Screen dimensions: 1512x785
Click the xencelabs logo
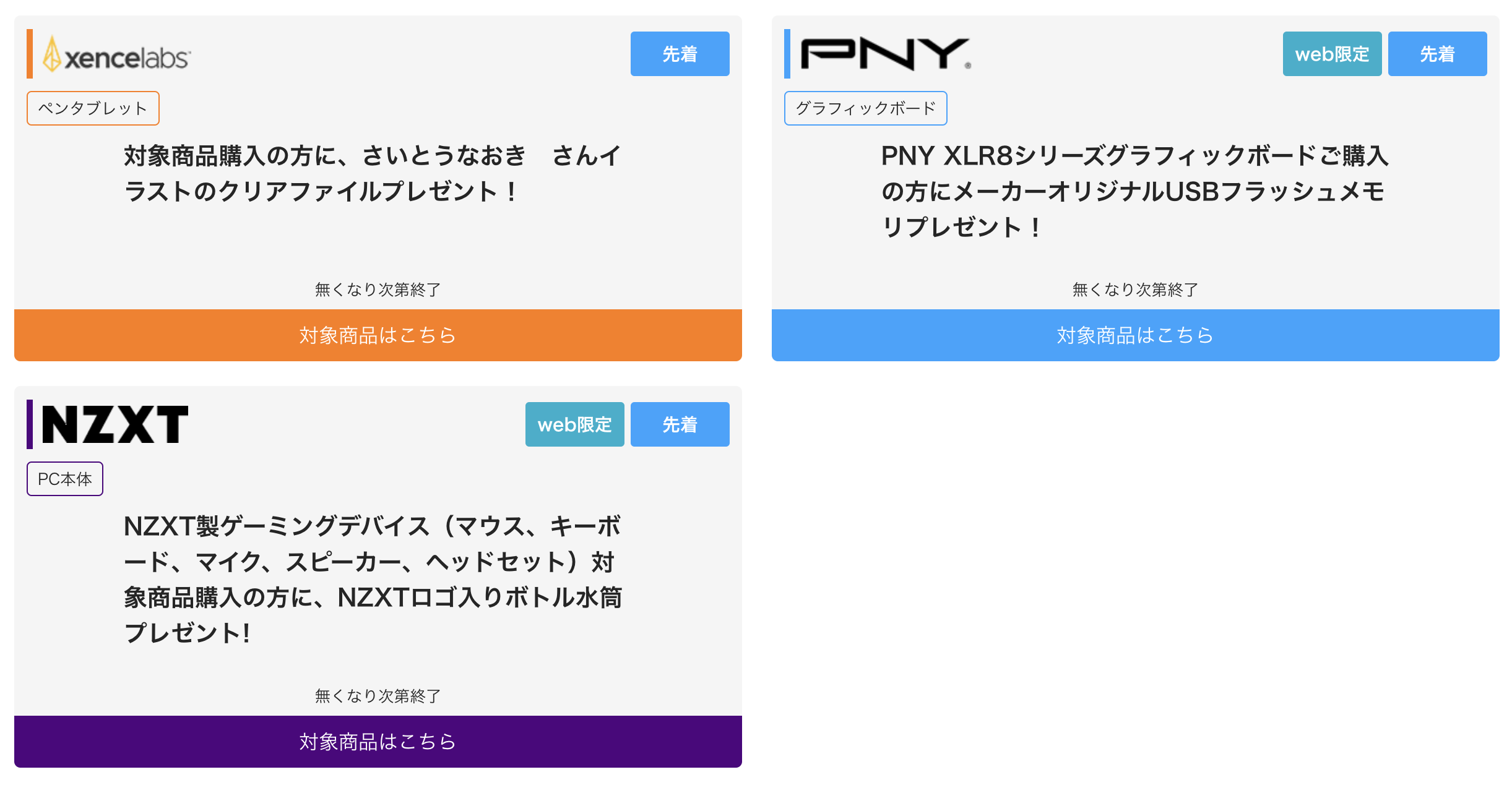[116, 54]
